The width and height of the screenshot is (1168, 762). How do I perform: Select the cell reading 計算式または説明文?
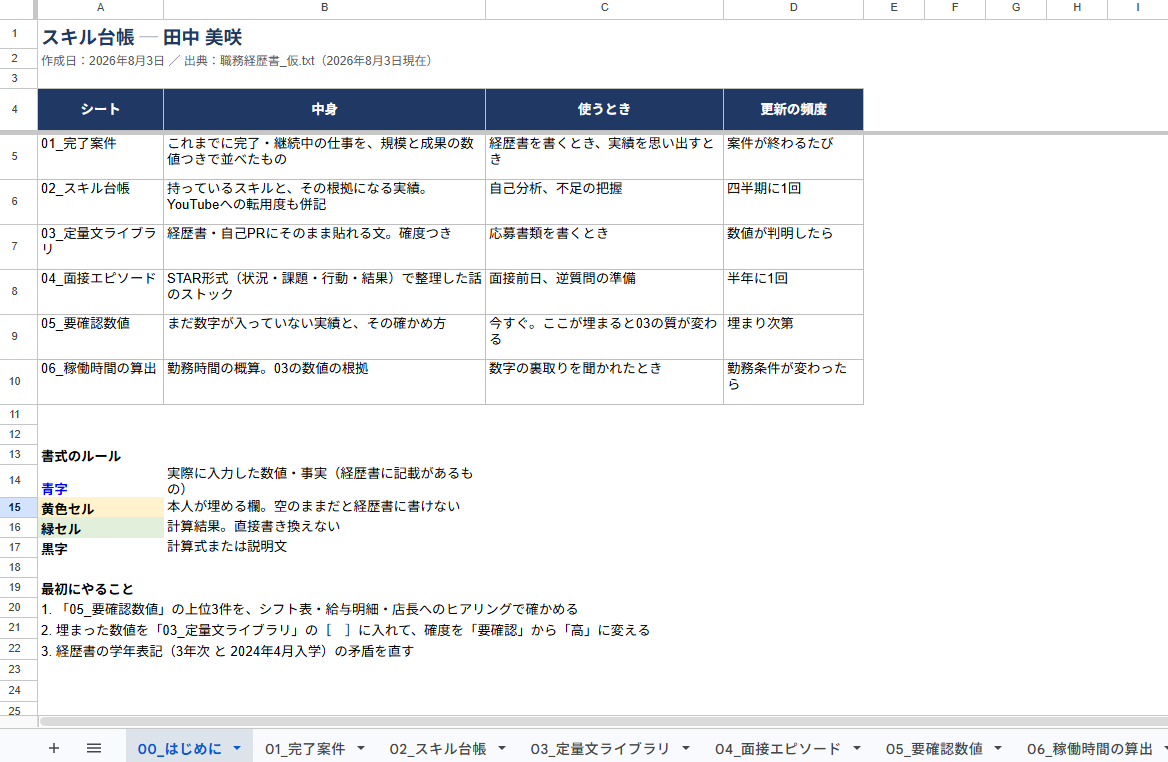(x=324, y=547)
